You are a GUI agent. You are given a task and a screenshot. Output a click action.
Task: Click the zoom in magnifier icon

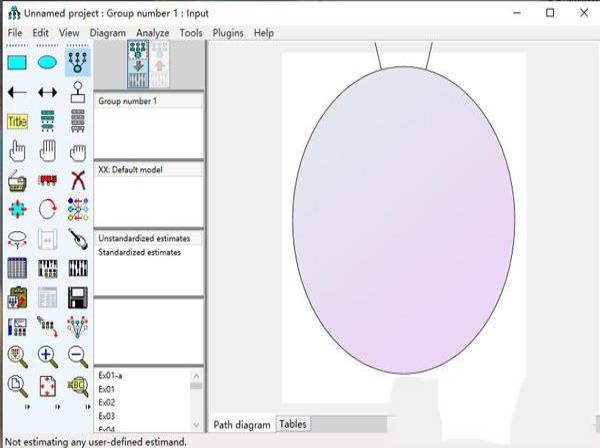coord(47,355)
